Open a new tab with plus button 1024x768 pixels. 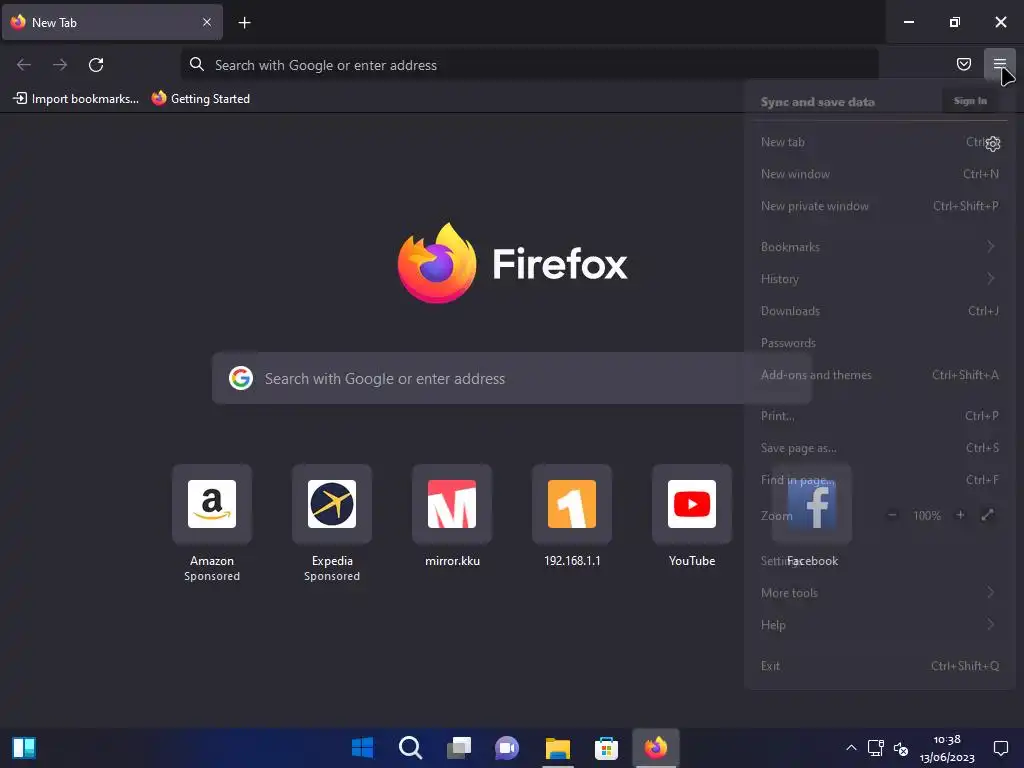244,23
